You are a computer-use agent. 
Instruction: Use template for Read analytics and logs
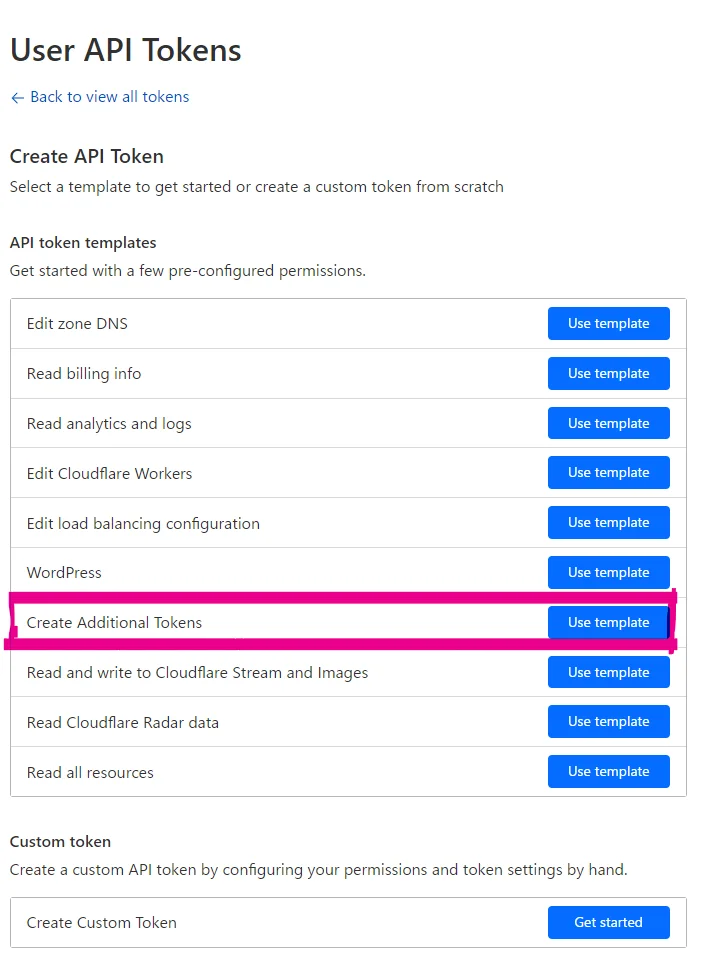click(x=608, y=423)
